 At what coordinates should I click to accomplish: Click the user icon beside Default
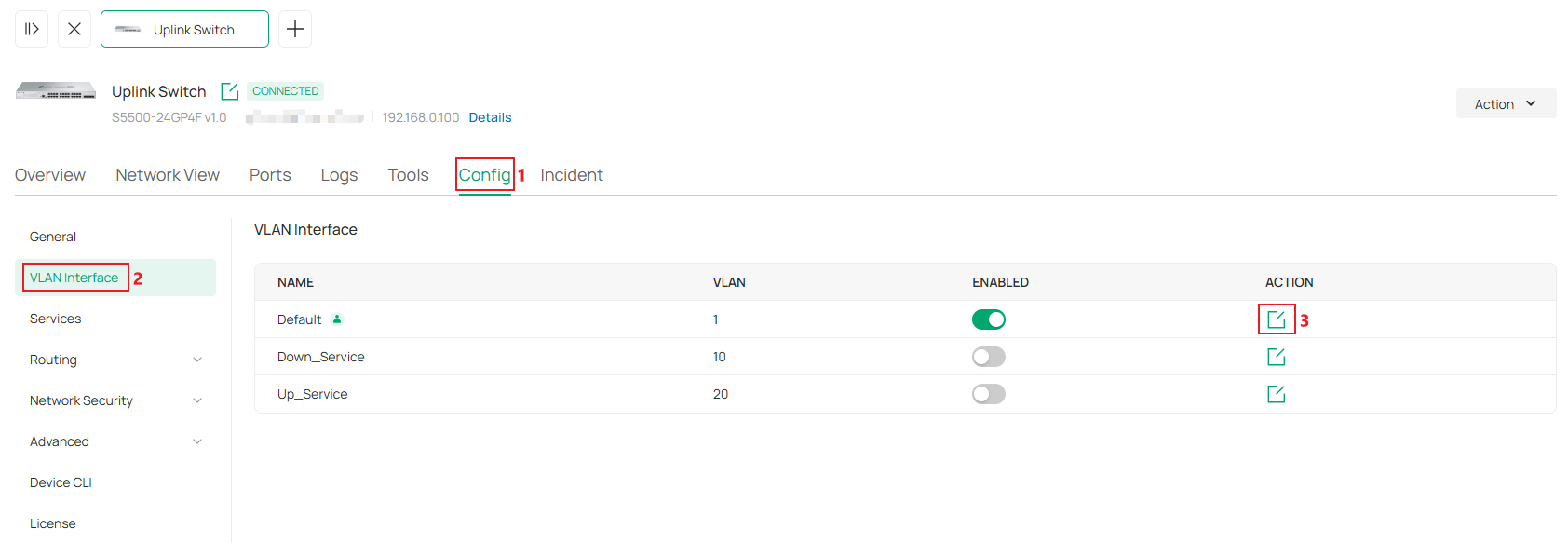coord(336,319)
